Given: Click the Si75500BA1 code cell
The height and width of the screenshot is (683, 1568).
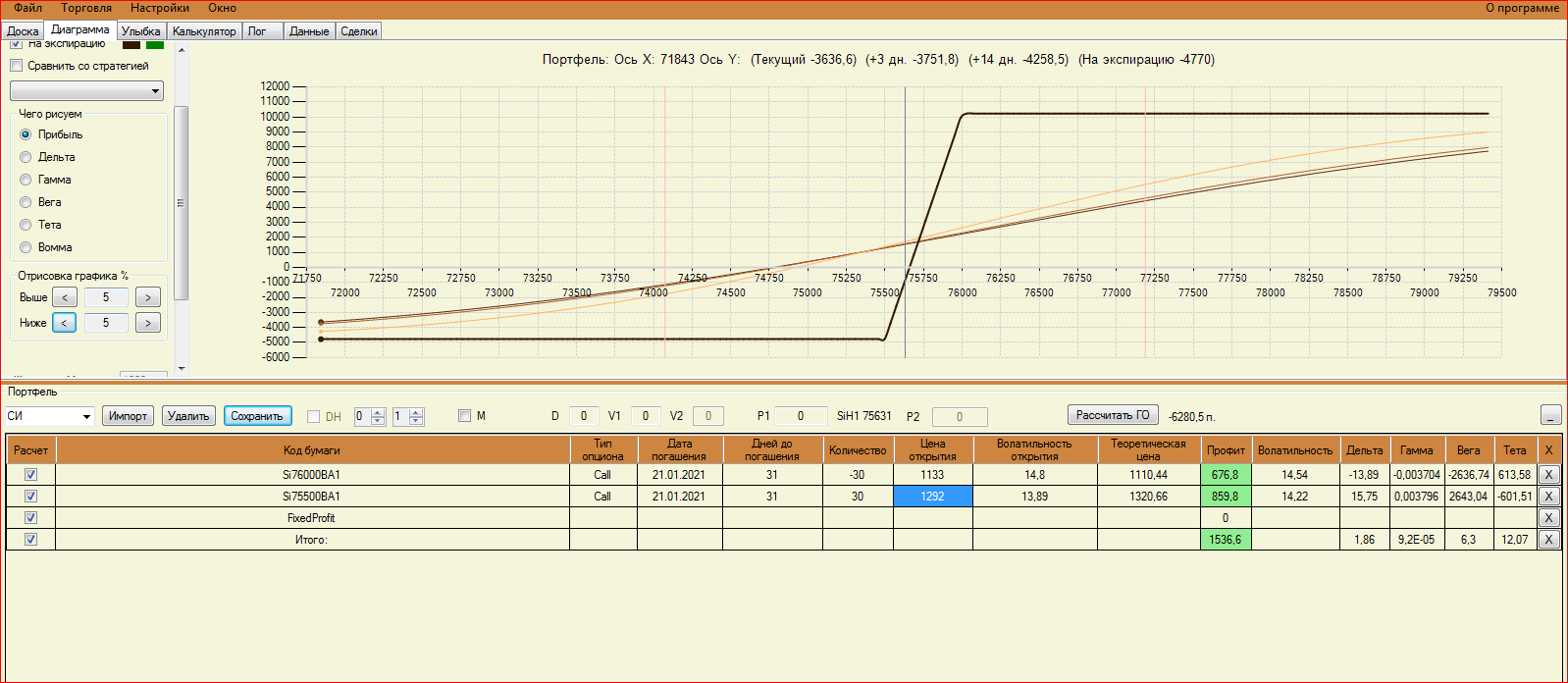Looking at the screenshot, I should tap(312, 496).
